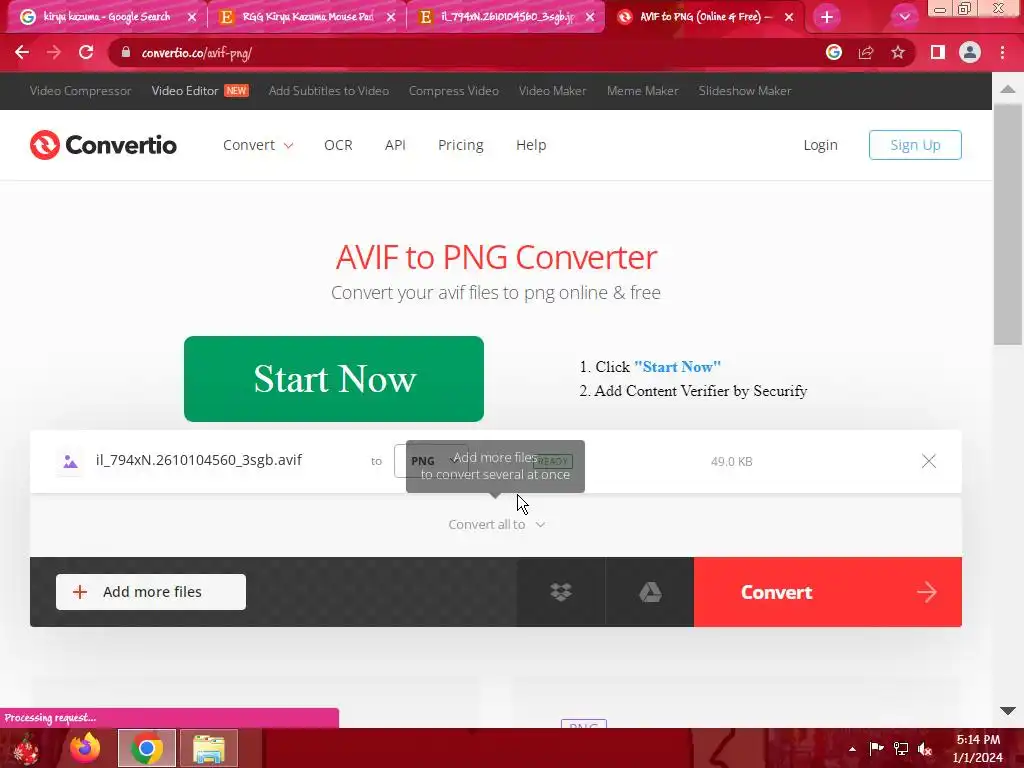Click the Meme Maker link

[x=643, y=91]
